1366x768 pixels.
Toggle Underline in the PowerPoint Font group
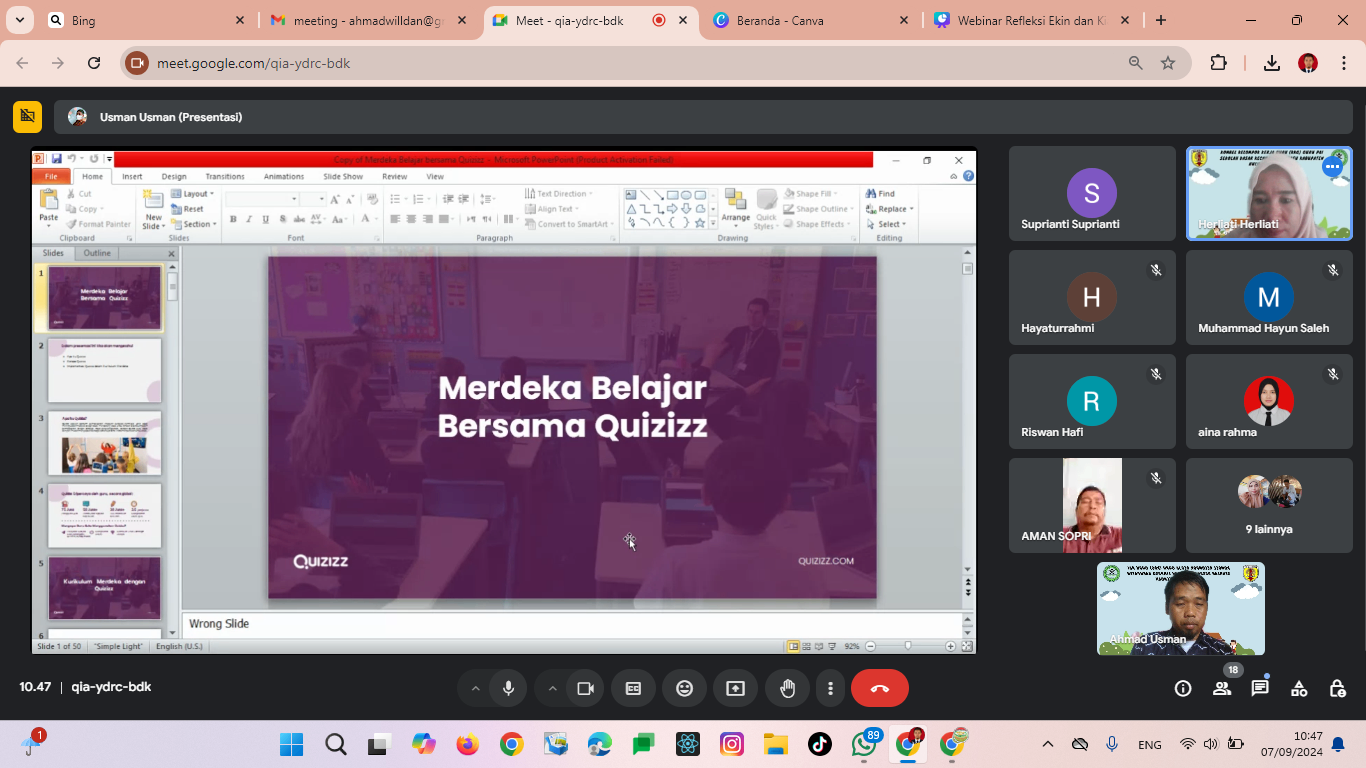(x=265, y=219)
